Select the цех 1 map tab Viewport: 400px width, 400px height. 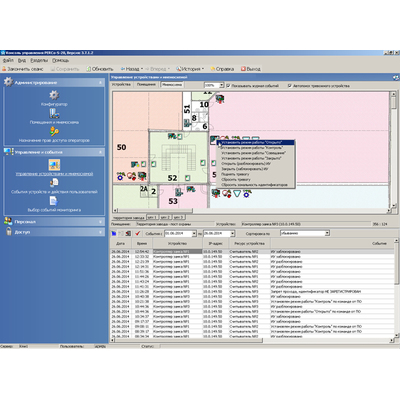click(x=153, y=217)
